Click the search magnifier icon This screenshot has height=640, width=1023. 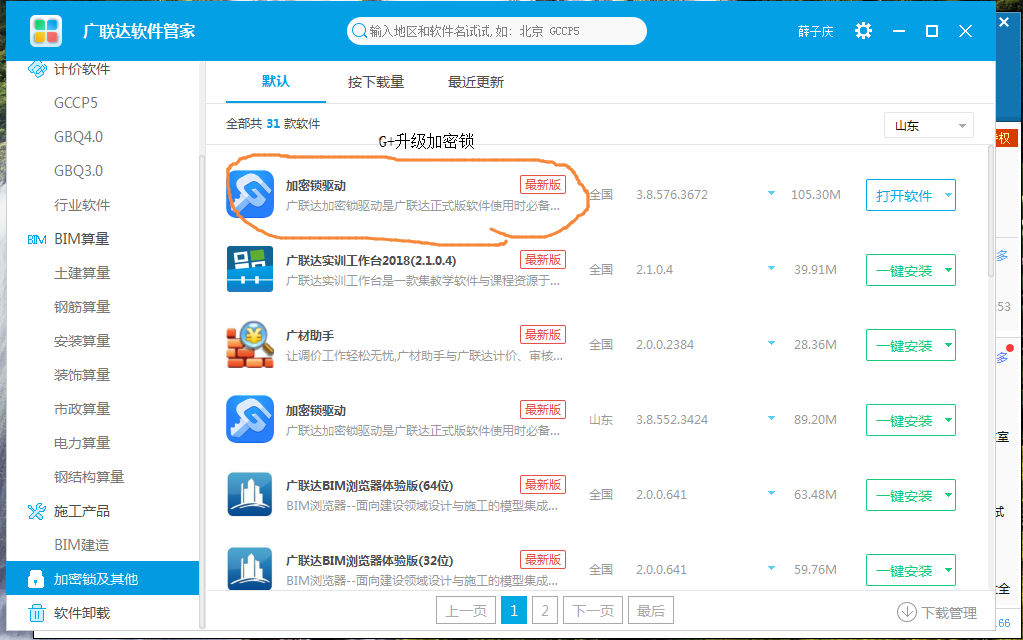(x=359, y=31)
